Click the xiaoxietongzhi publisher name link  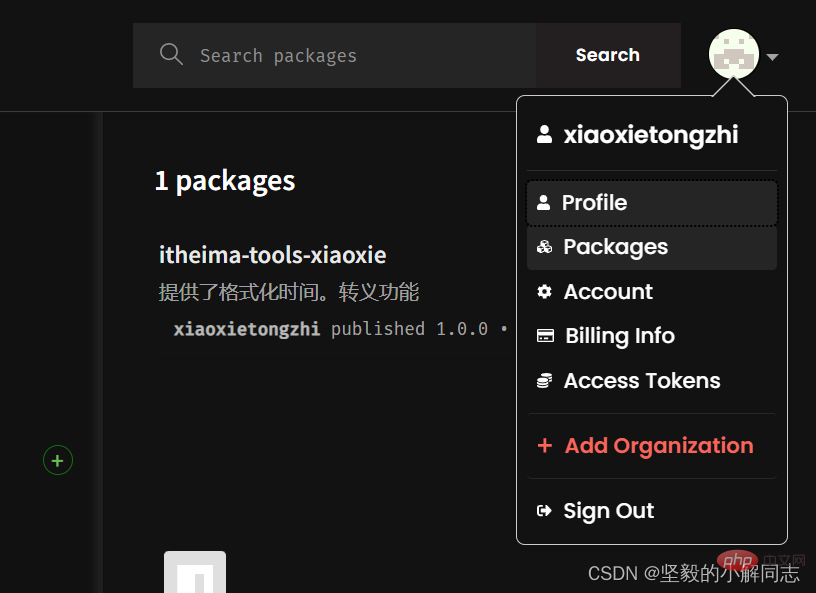point(247,329)
